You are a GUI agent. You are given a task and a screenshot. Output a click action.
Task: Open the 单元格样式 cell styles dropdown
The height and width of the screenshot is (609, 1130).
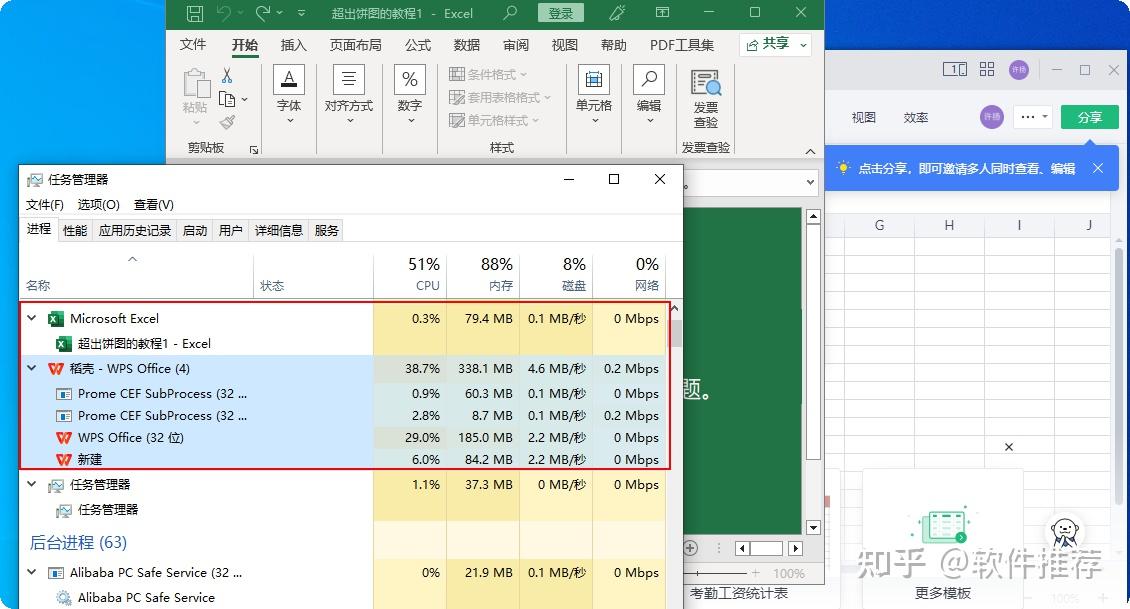click(x=494, y=120)
